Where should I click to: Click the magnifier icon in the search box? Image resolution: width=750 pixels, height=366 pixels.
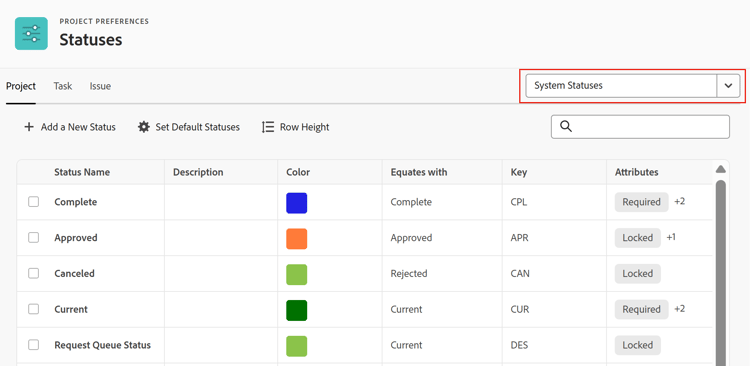coord(566,126)
